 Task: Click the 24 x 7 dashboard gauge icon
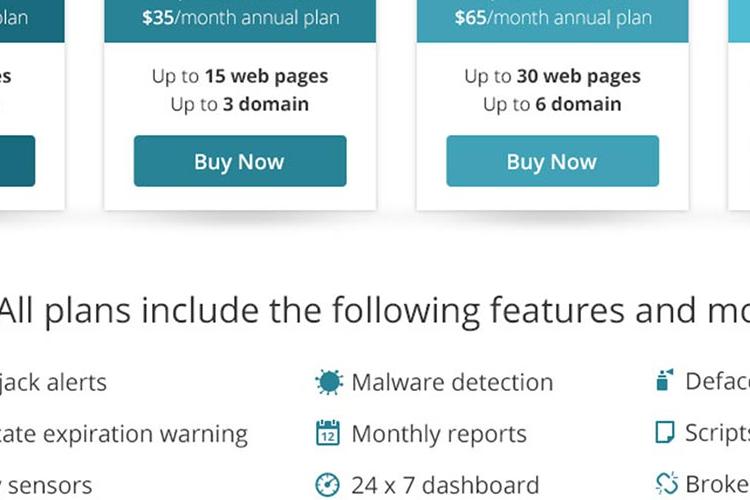[x=328, y=485]
